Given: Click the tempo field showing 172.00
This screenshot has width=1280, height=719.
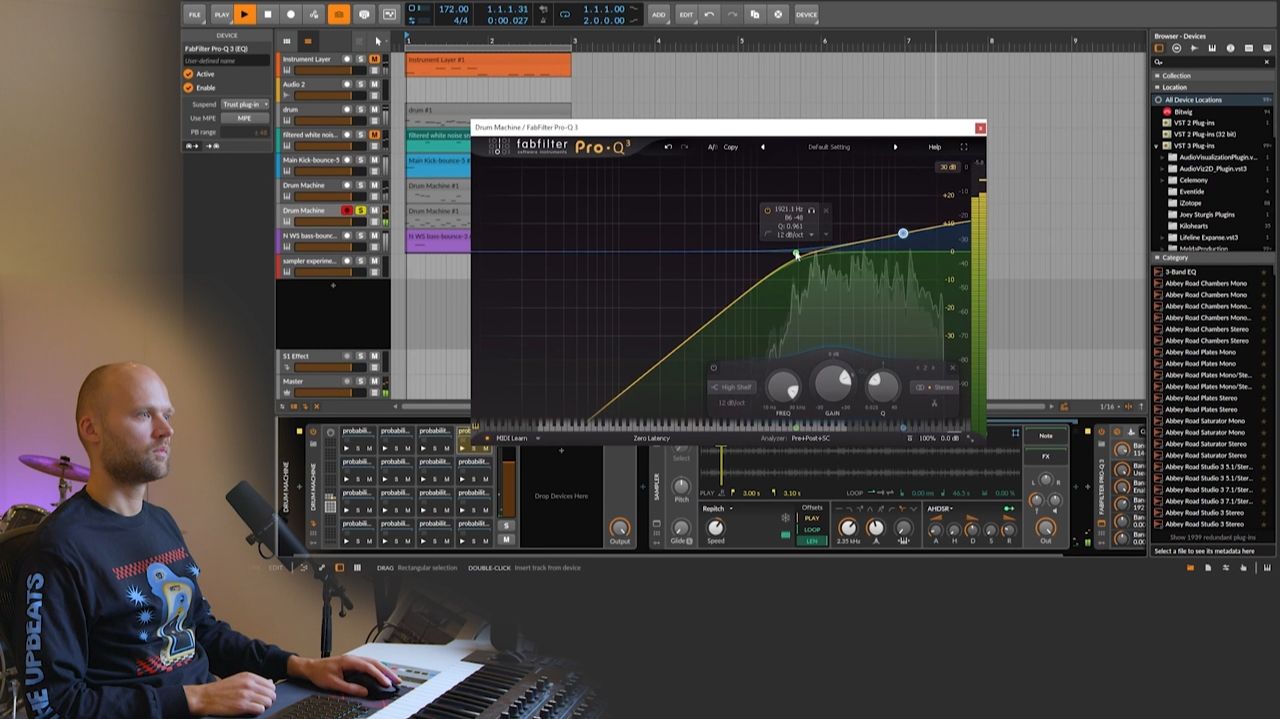Looking at the screenshot, I should (453, 9).
